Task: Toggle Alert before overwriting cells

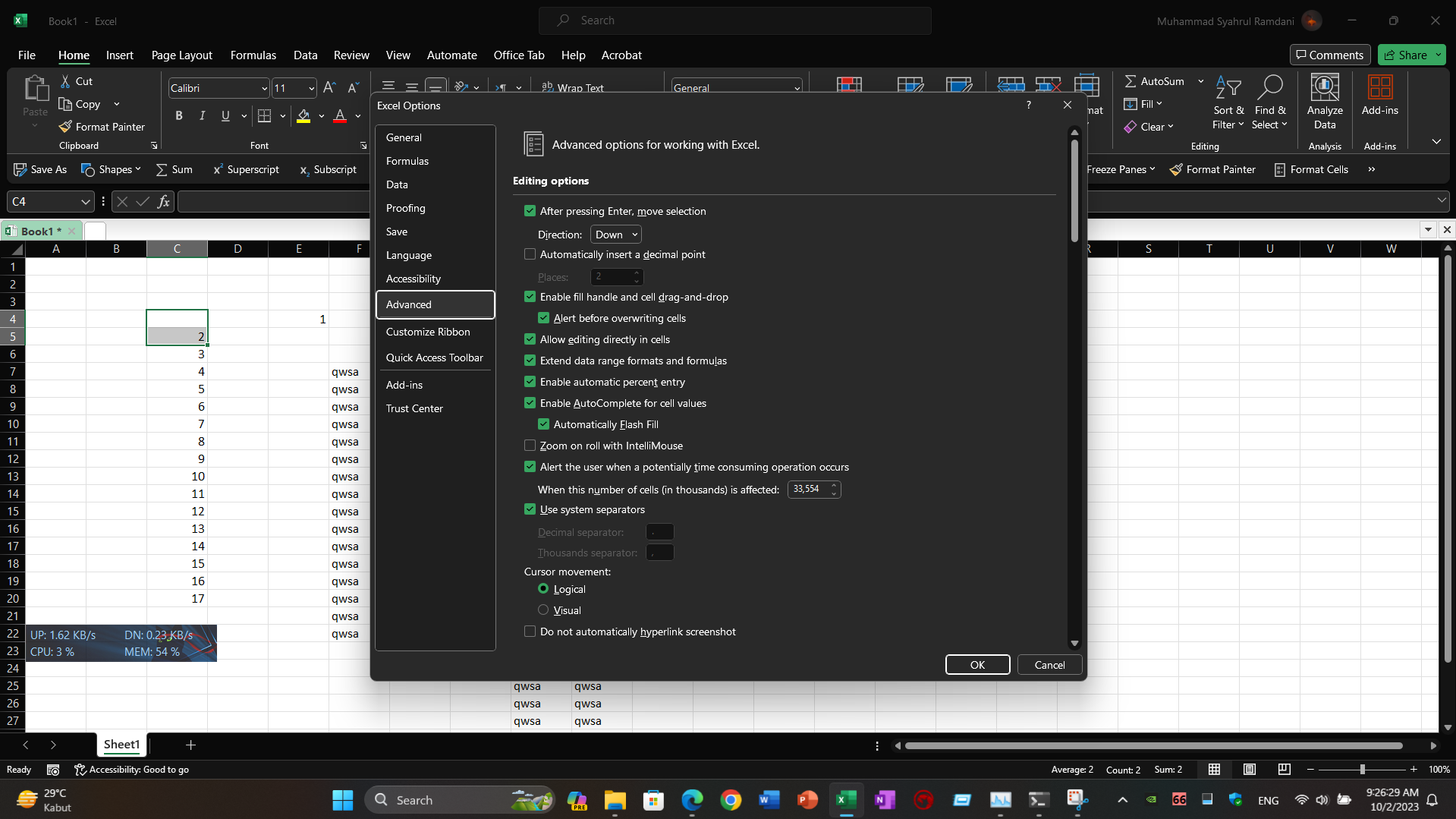Action: pyautogui.click(x=543, y=318)
